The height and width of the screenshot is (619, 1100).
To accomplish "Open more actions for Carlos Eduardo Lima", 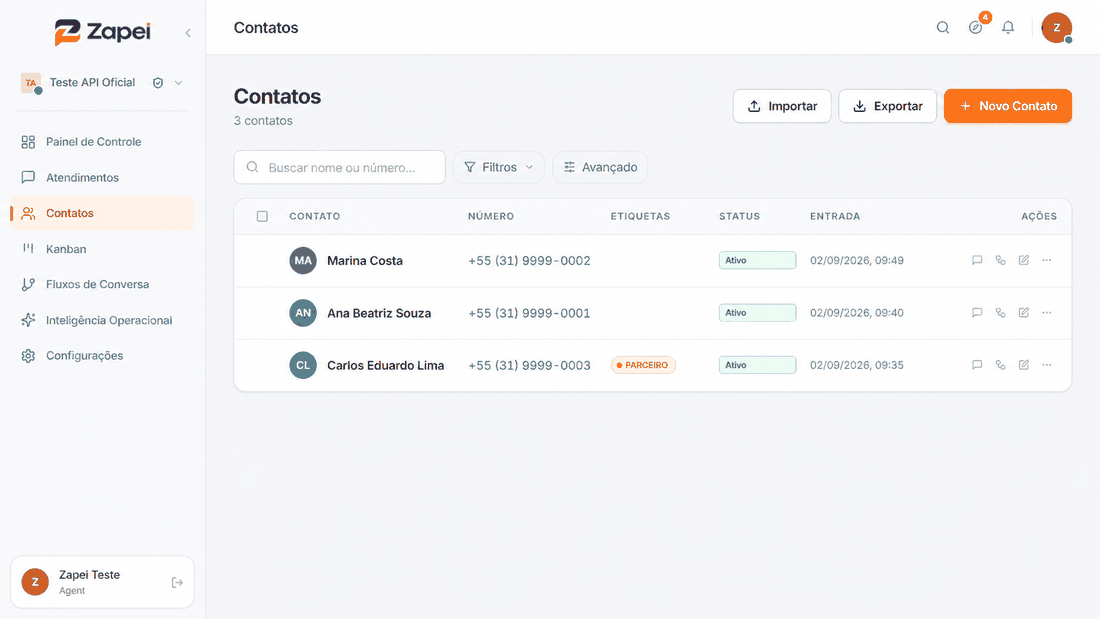I will [1047, 365].
